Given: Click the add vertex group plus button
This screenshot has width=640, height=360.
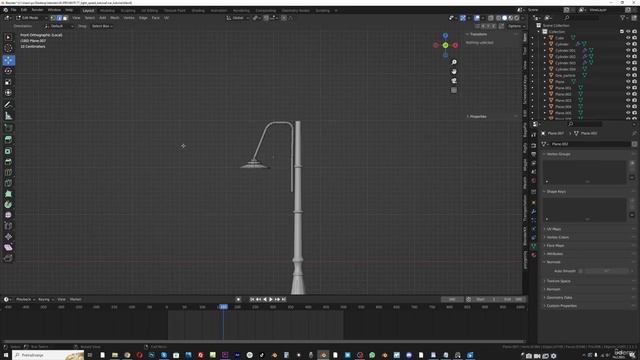Looking at the screenshot, I should (632, 163).
